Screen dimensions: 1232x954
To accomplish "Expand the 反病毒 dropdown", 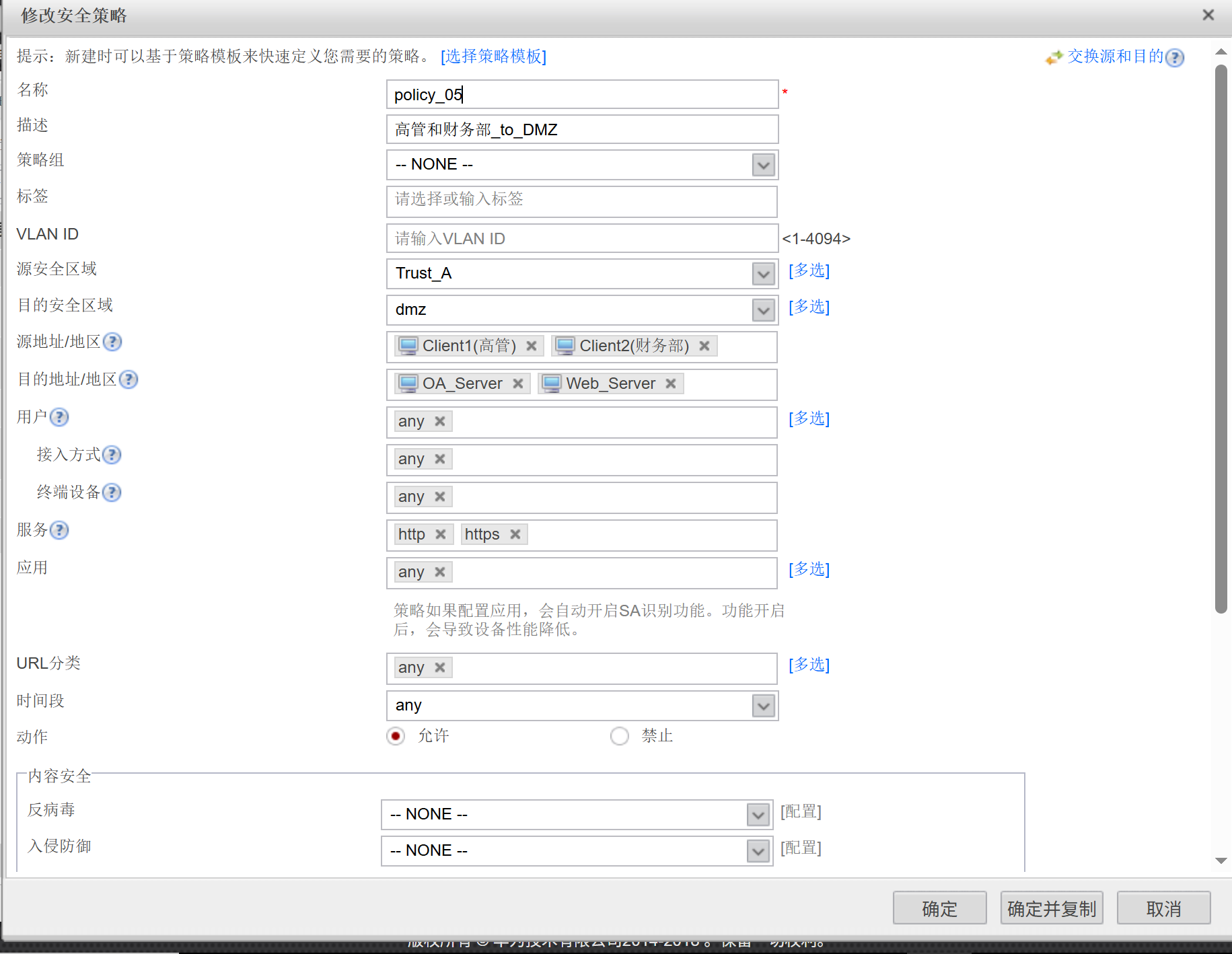I will 758,815.
